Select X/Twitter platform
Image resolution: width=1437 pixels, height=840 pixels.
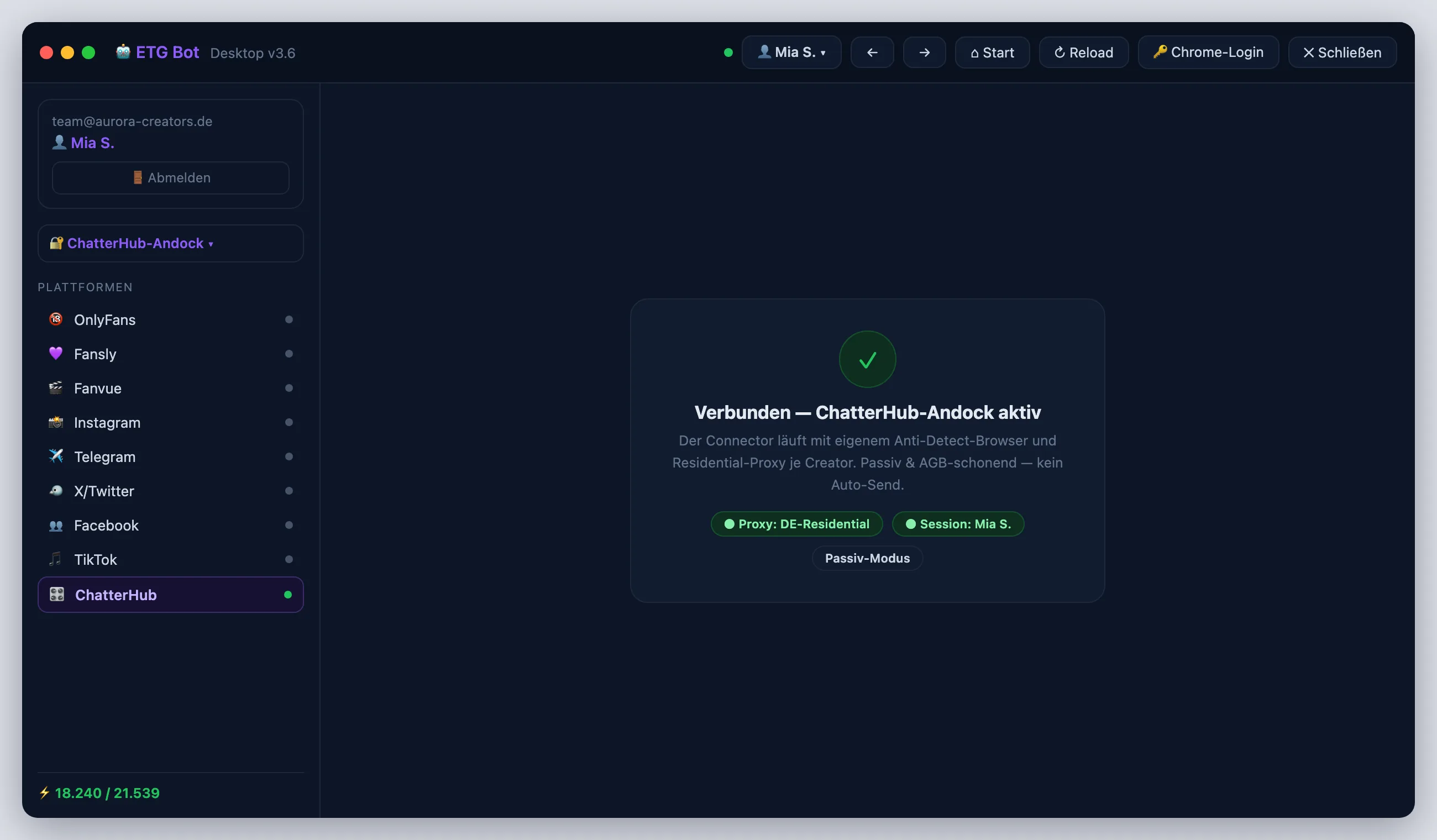[170, 491]
